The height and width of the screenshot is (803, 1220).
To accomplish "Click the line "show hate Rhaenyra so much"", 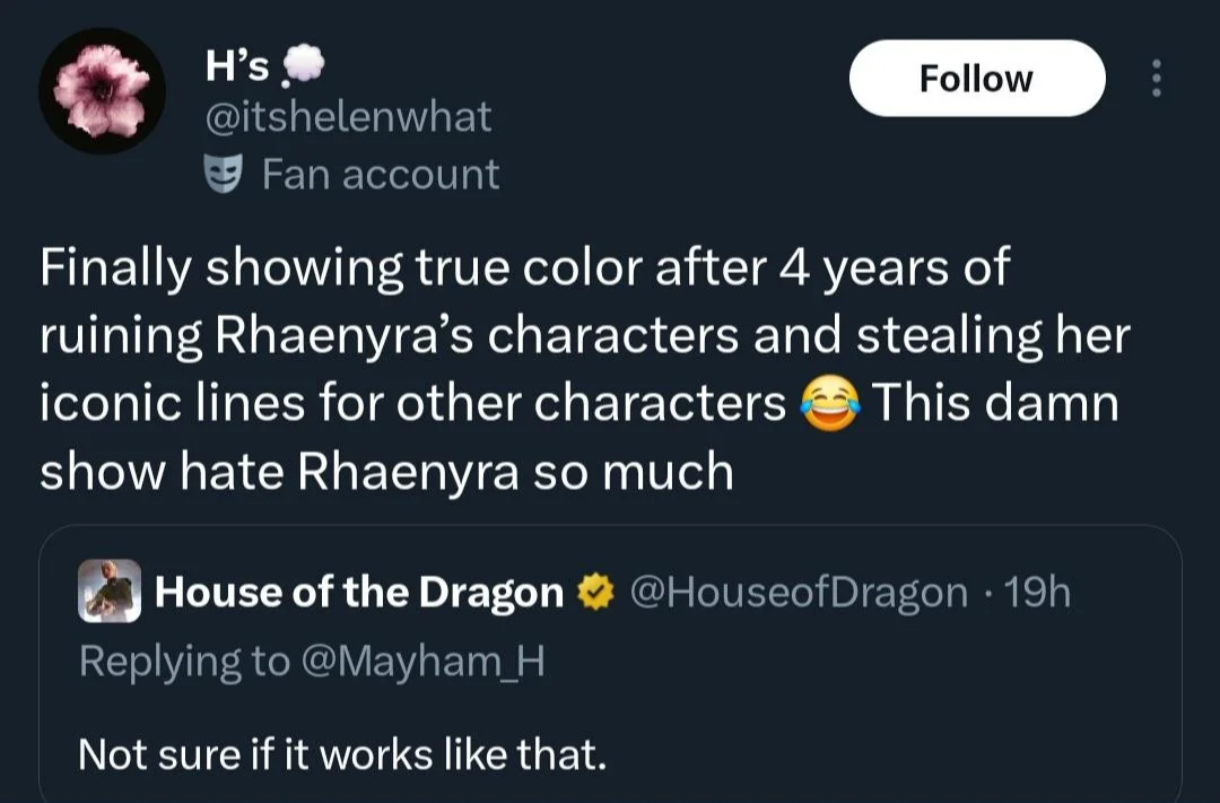I will [x=386, y=472].
